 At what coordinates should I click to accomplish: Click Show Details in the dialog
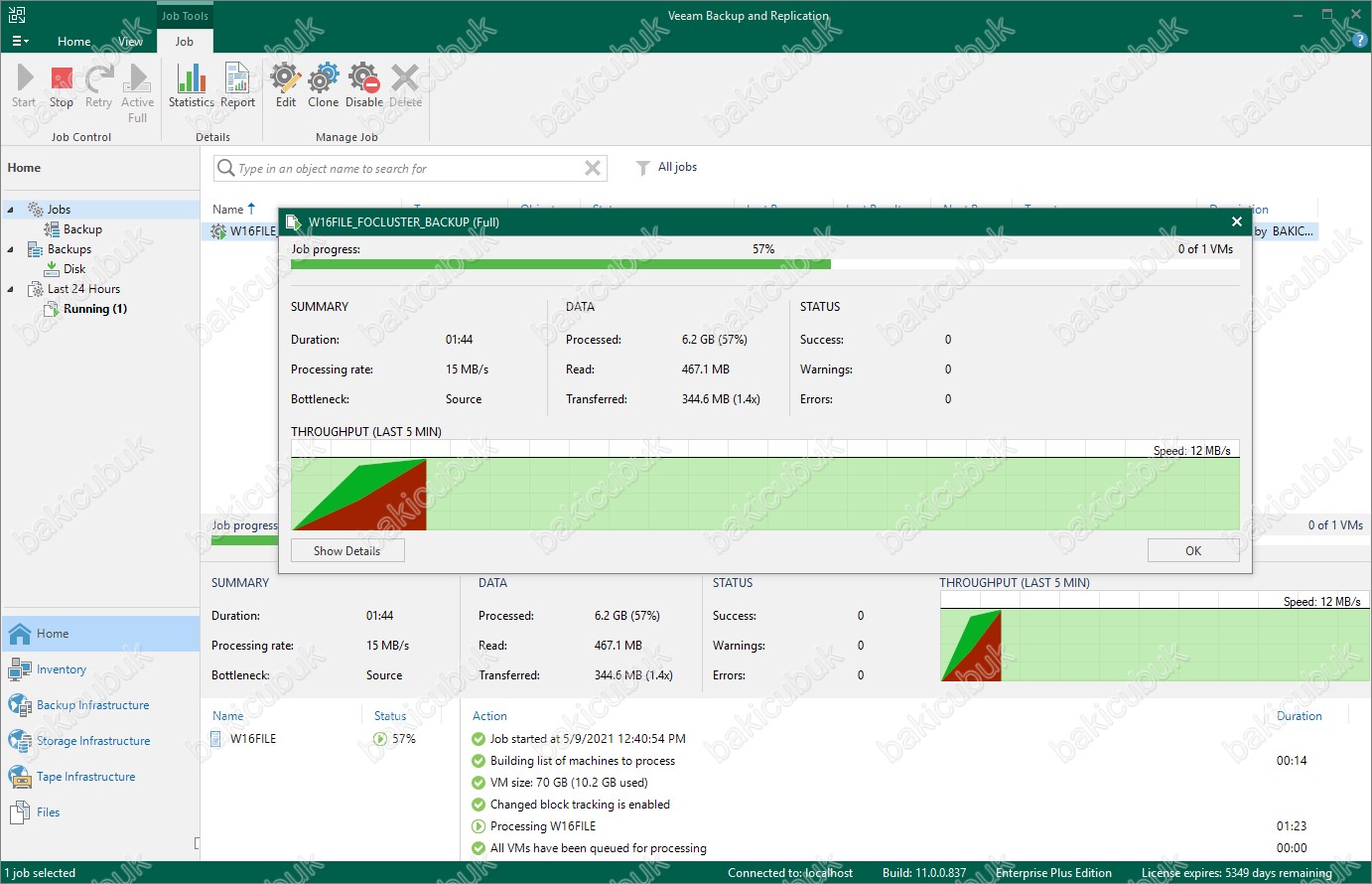click(x=347, y=551)
